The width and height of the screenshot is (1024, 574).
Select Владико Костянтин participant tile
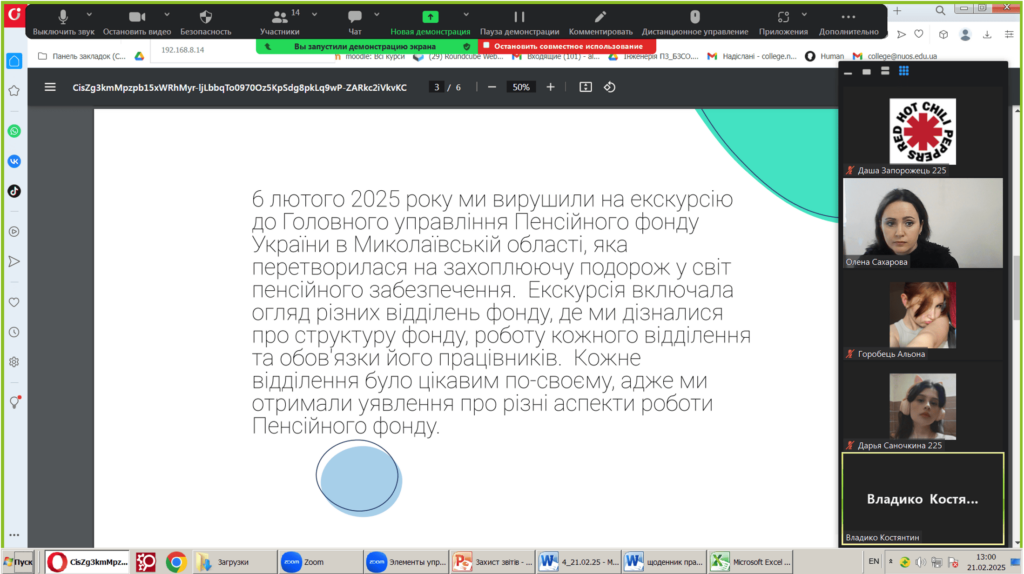pyautogui.click(x=923, y=499)
